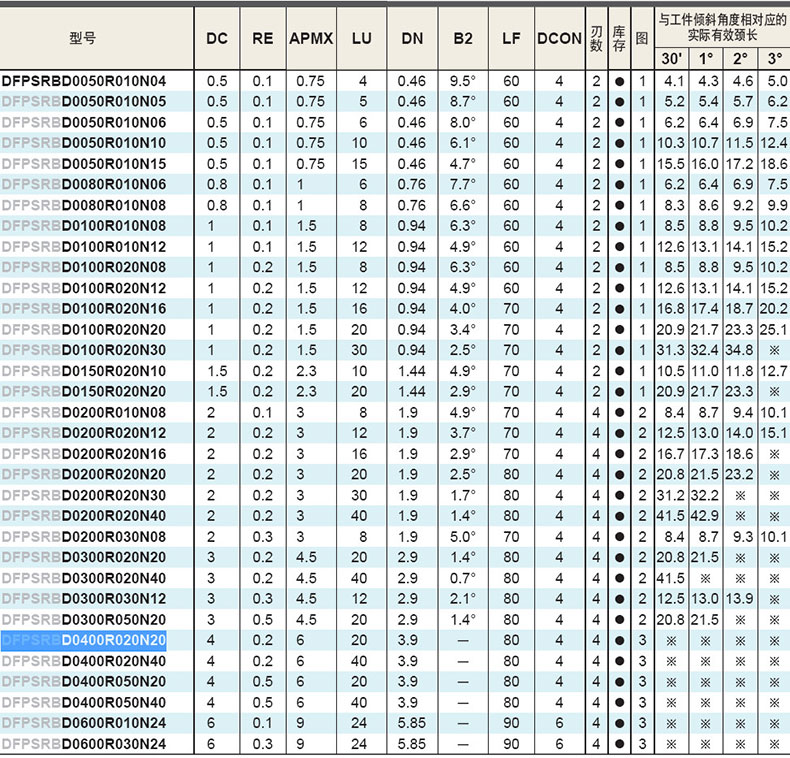Click the B2 column header
The image size is (790, 758).
pos(462,39)
